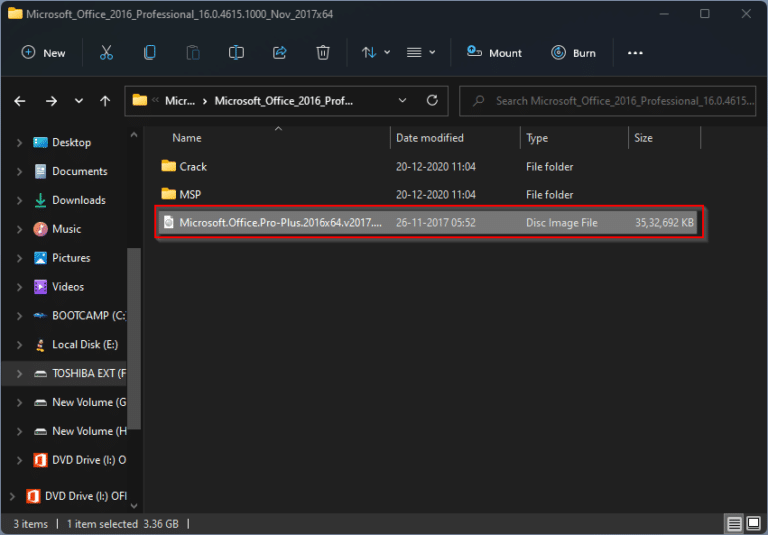Expand the Documents tree node
768x535 pixels.
[19, 171]
